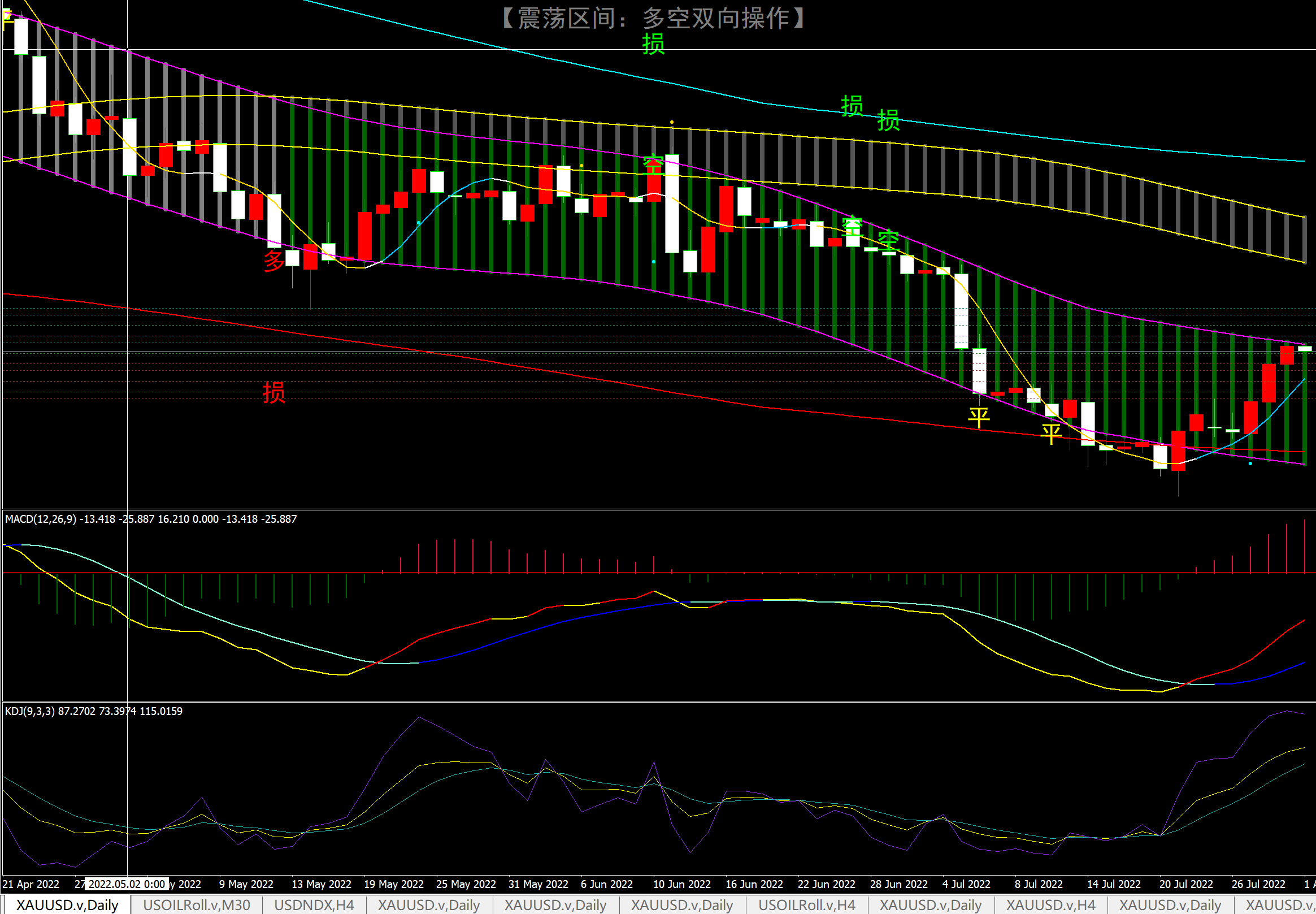Select the leftmost yellow 平 marker
The width and height of the screenshot is (1316, 914).
[978, 418]
